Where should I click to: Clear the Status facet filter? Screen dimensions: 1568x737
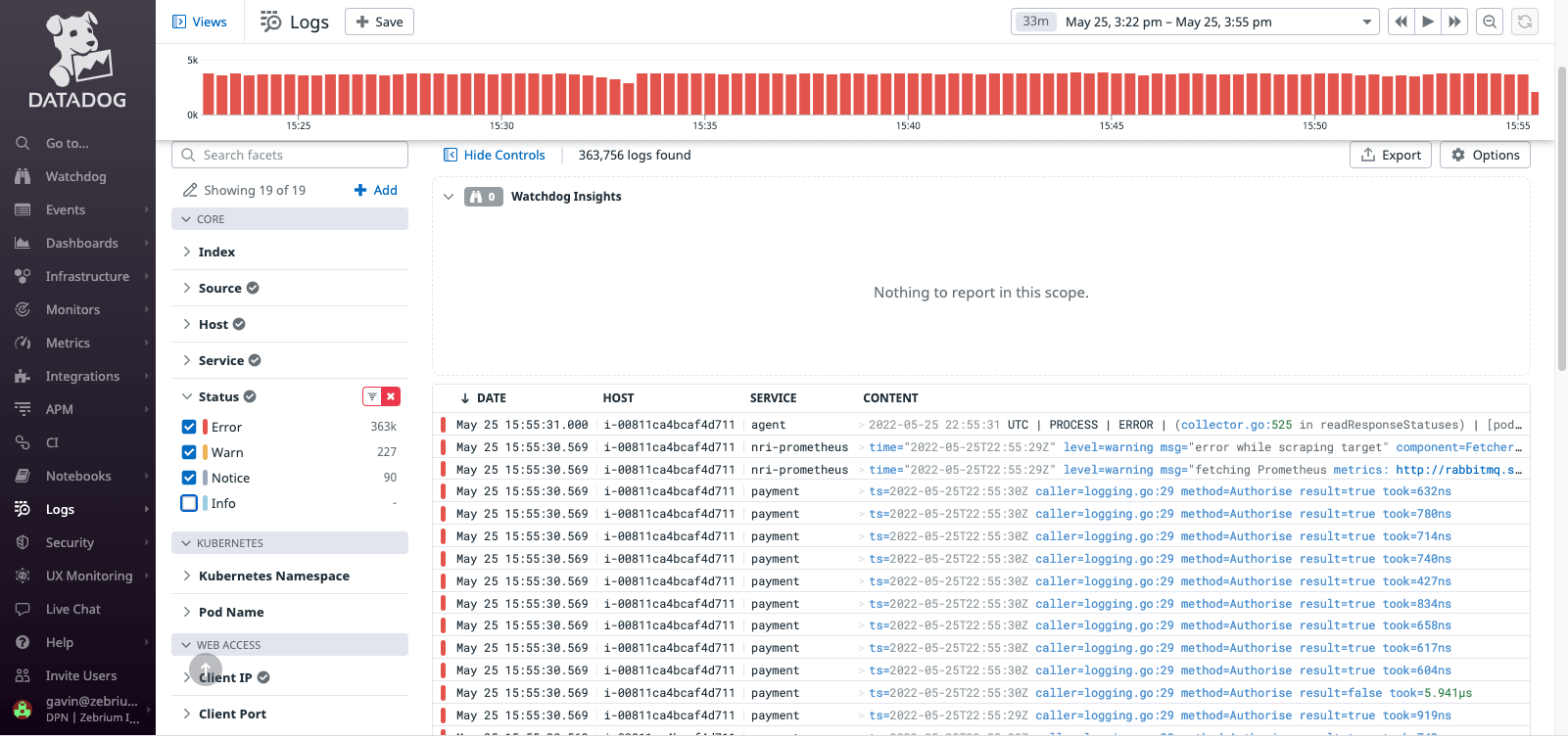[391, 396]
